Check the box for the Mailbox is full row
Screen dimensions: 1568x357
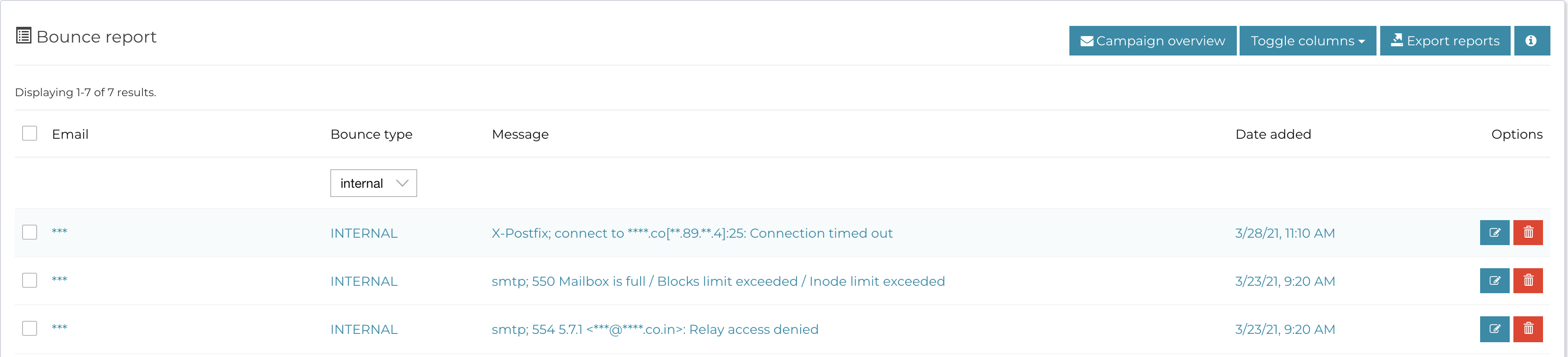(x=29, y=280)
